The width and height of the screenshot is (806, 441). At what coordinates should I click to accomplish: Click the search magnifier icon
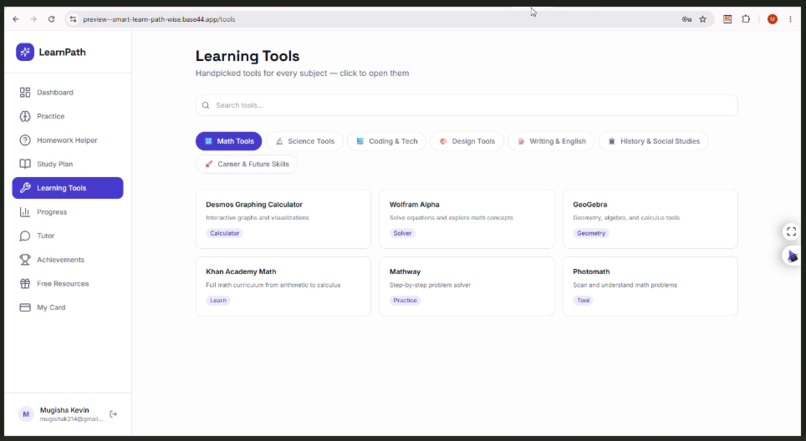[x=206, y=105]
